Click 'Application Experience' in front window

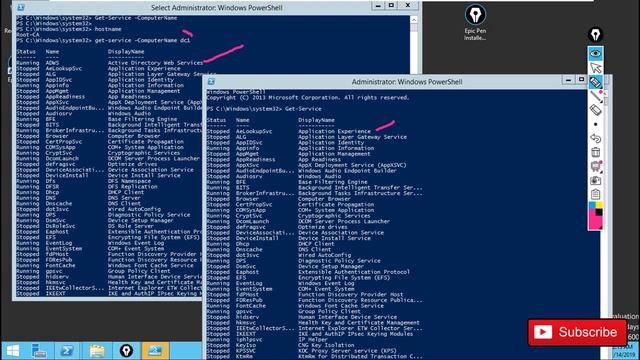[334, 131]
